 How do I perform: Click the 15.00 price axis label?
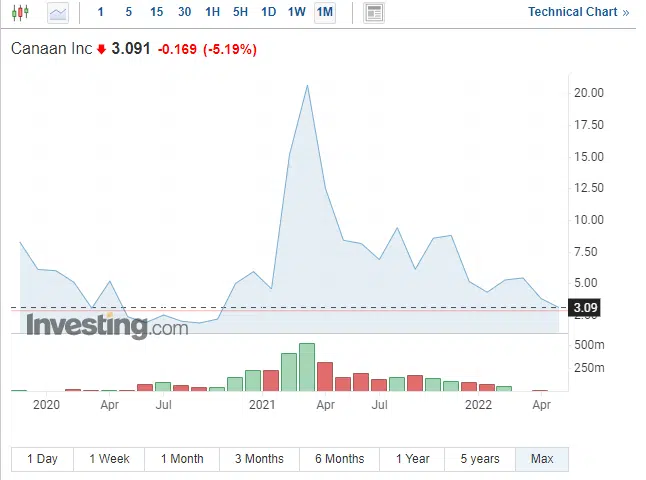pyautogui.click(x=589, y=157)
